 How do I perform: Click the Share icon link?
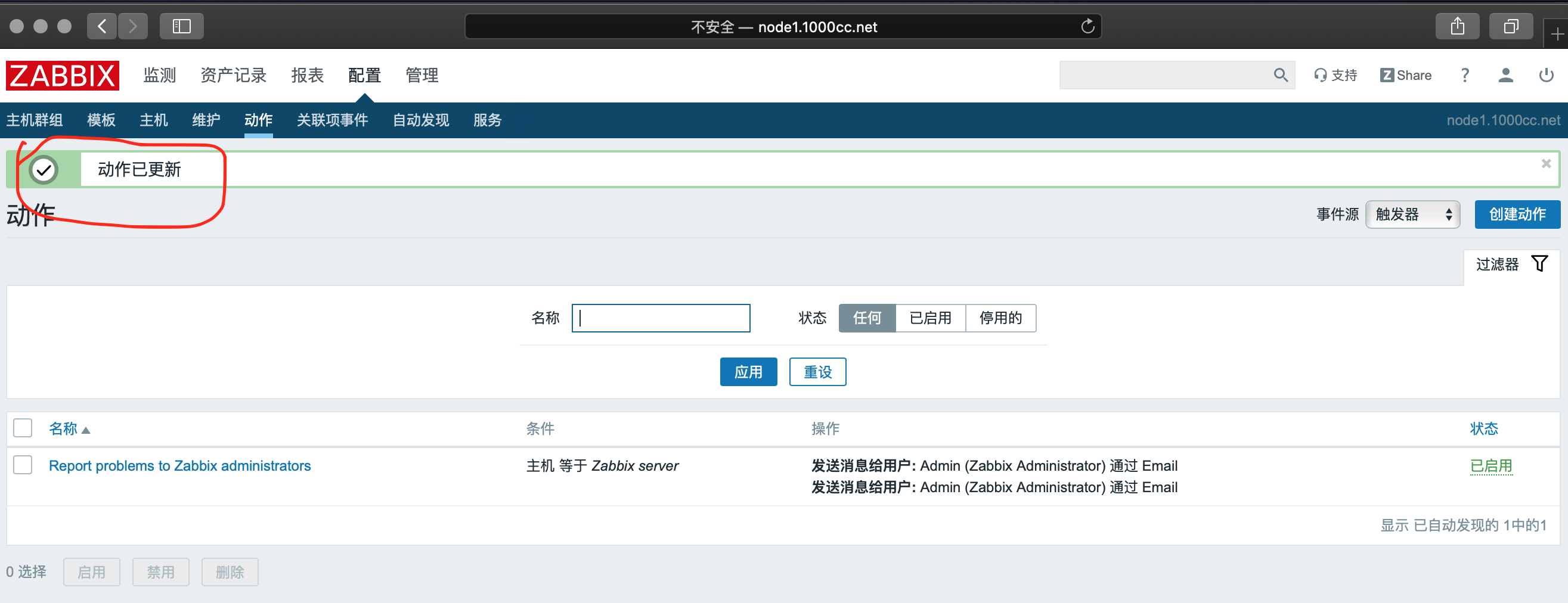(x=1405, y=76)
